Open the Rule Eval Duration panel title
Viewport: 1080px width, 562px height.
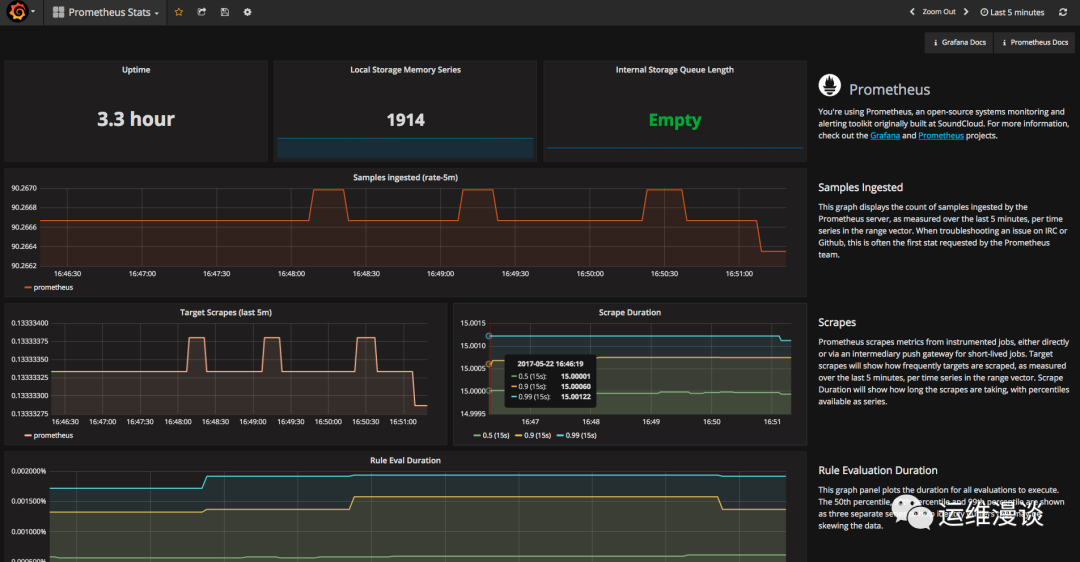[405, 461]
